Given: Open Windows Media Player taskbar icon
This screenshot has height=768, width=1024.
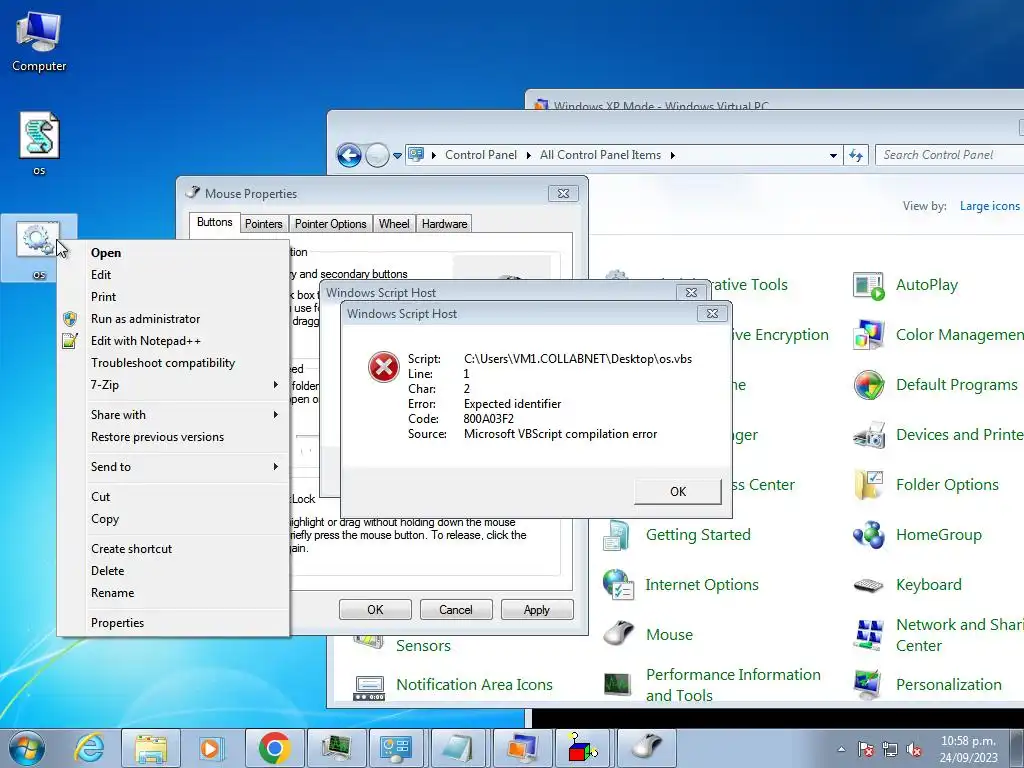Looking at the screenshot, I should click(x=212, y=748).
